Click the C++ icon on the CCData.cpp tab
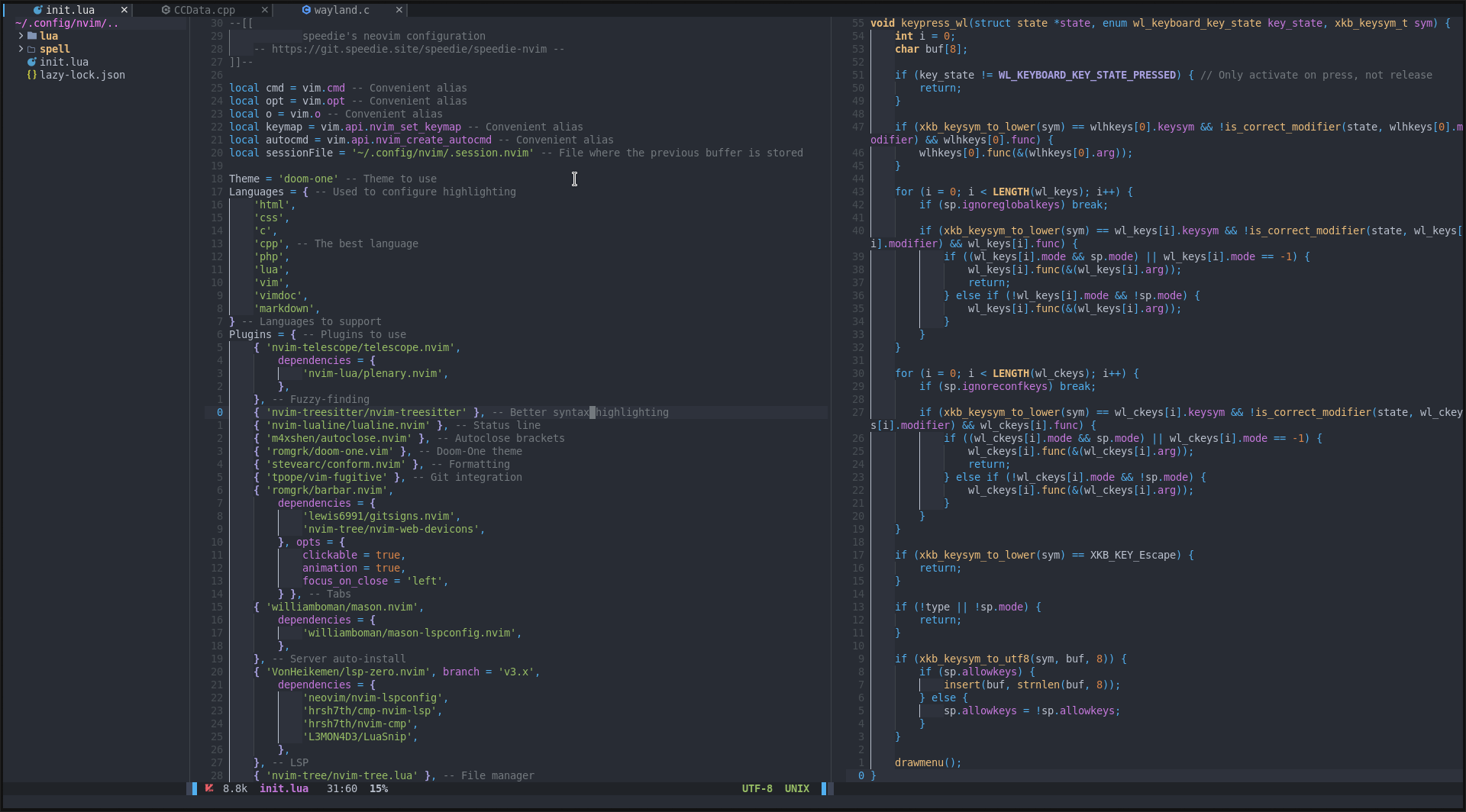The image size is (1466, 812). coord(166,10)
